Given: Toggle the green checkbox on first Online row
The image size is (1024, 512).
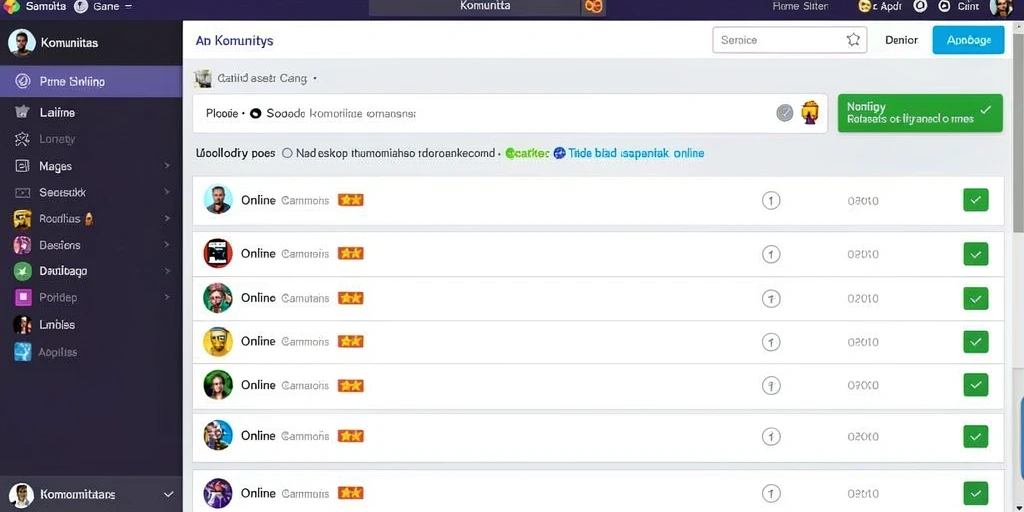Looking at the screenshot, I should [x=975, y=200].
